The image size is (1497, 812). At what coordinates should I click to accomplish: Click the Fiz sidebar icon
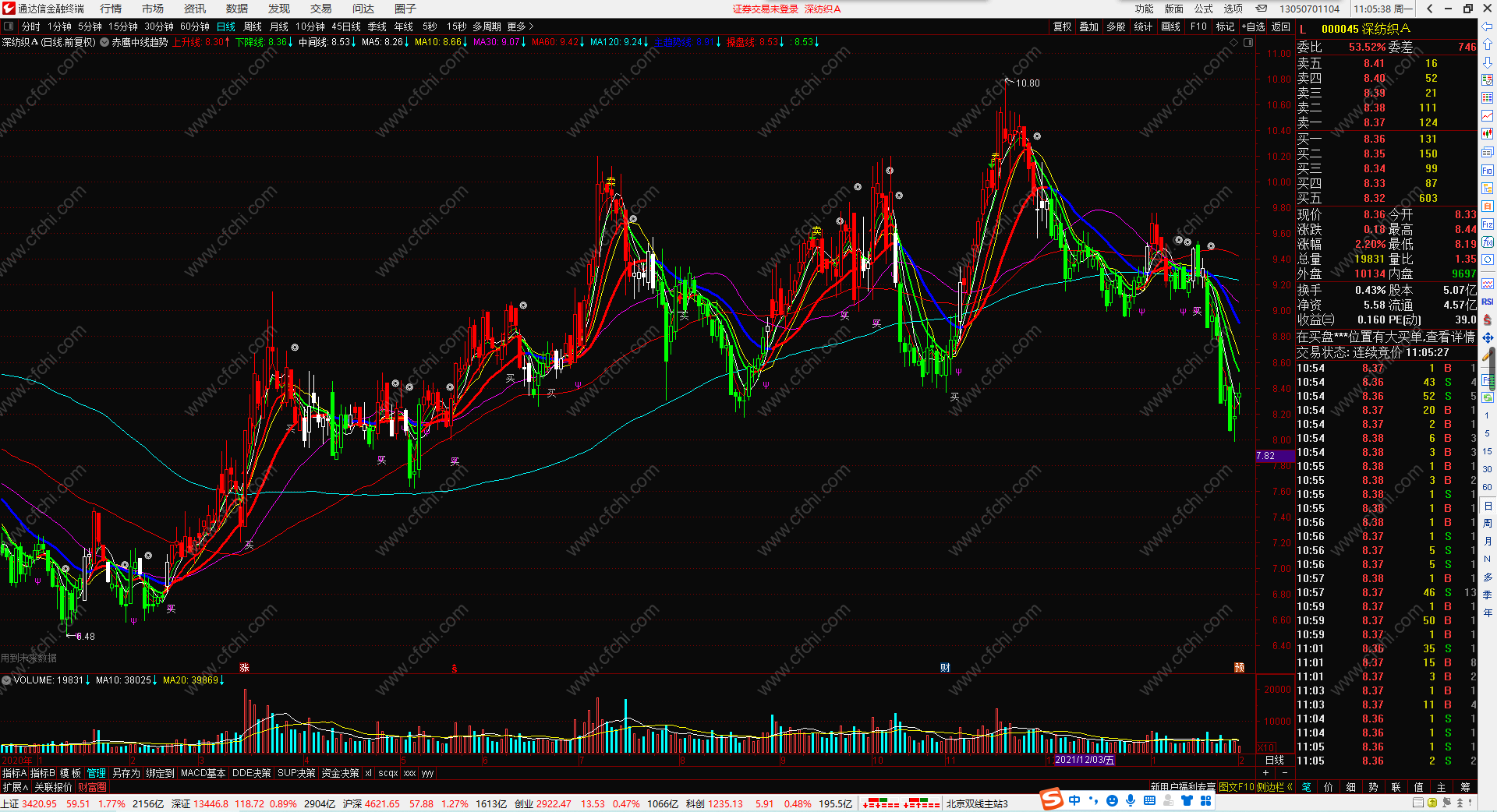(1488, 224)
